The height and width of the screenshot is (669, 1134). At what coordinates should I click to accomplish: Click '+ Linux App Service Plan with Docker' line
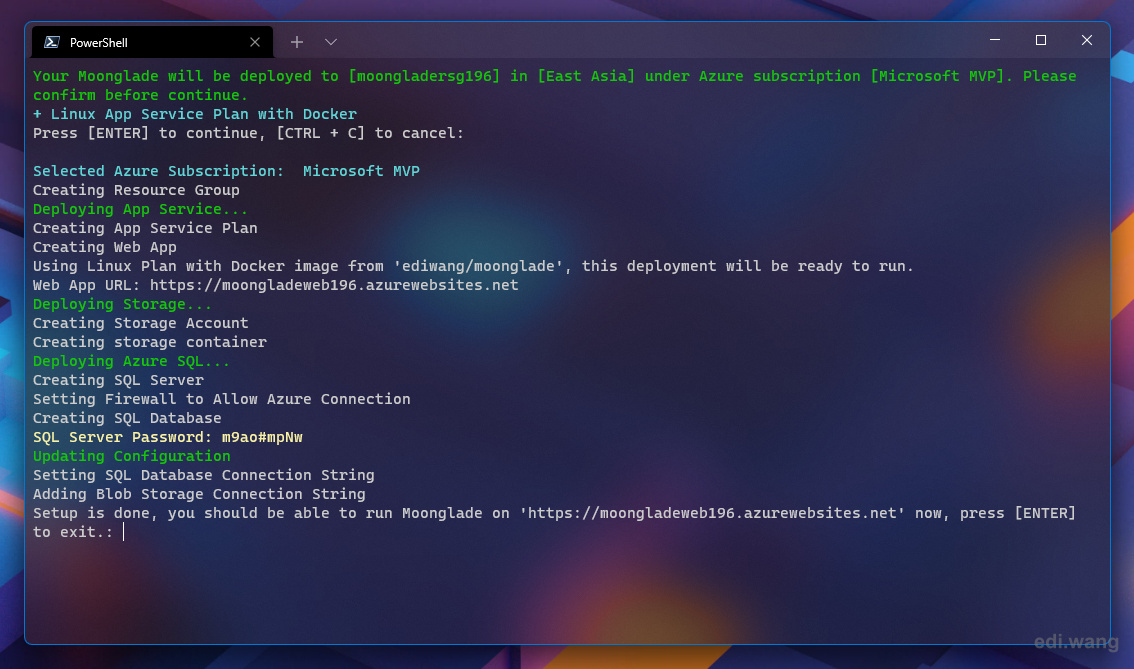[x=195, y=114]
